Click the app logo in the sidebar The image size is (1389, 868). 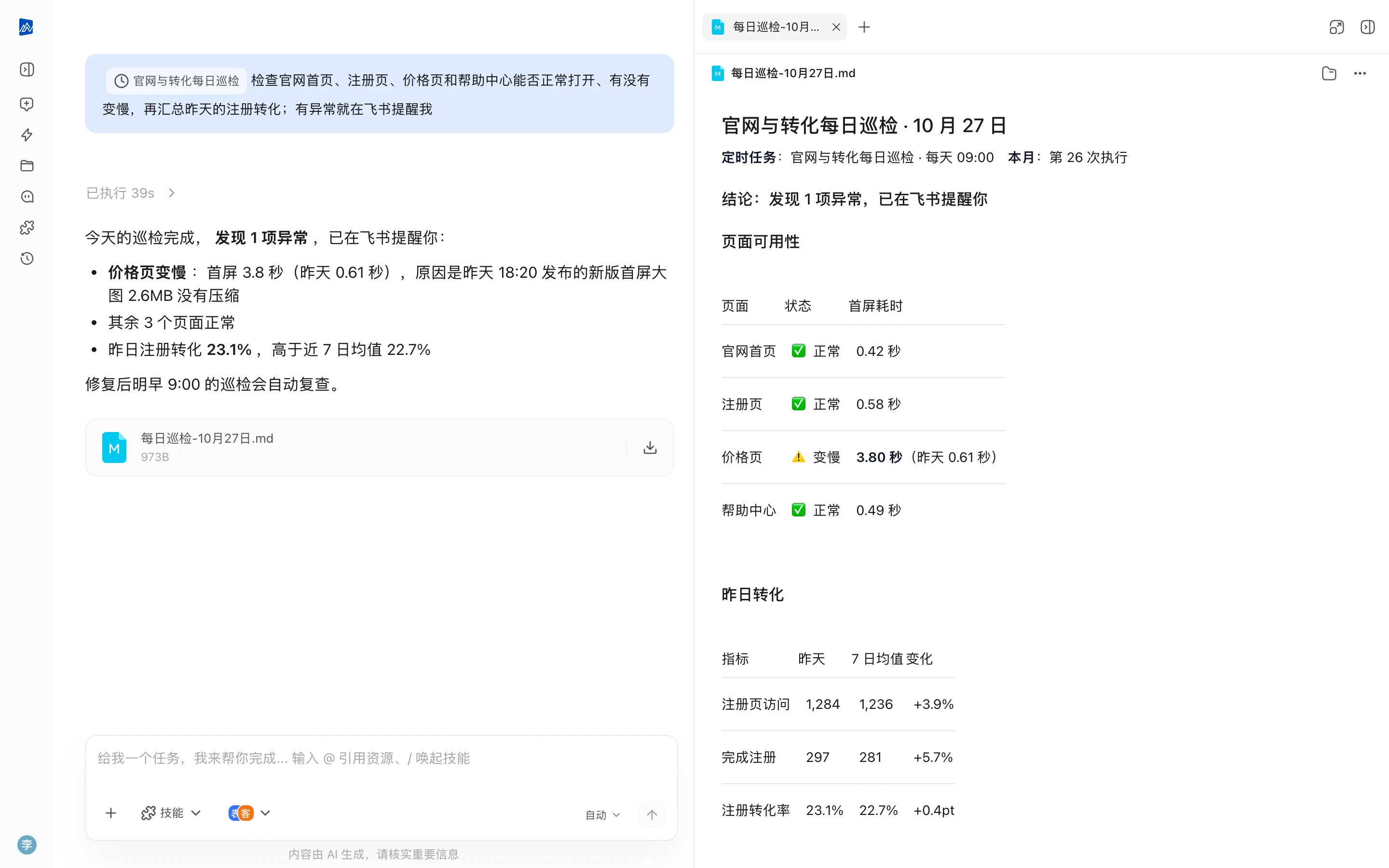(x=27, y=27)
